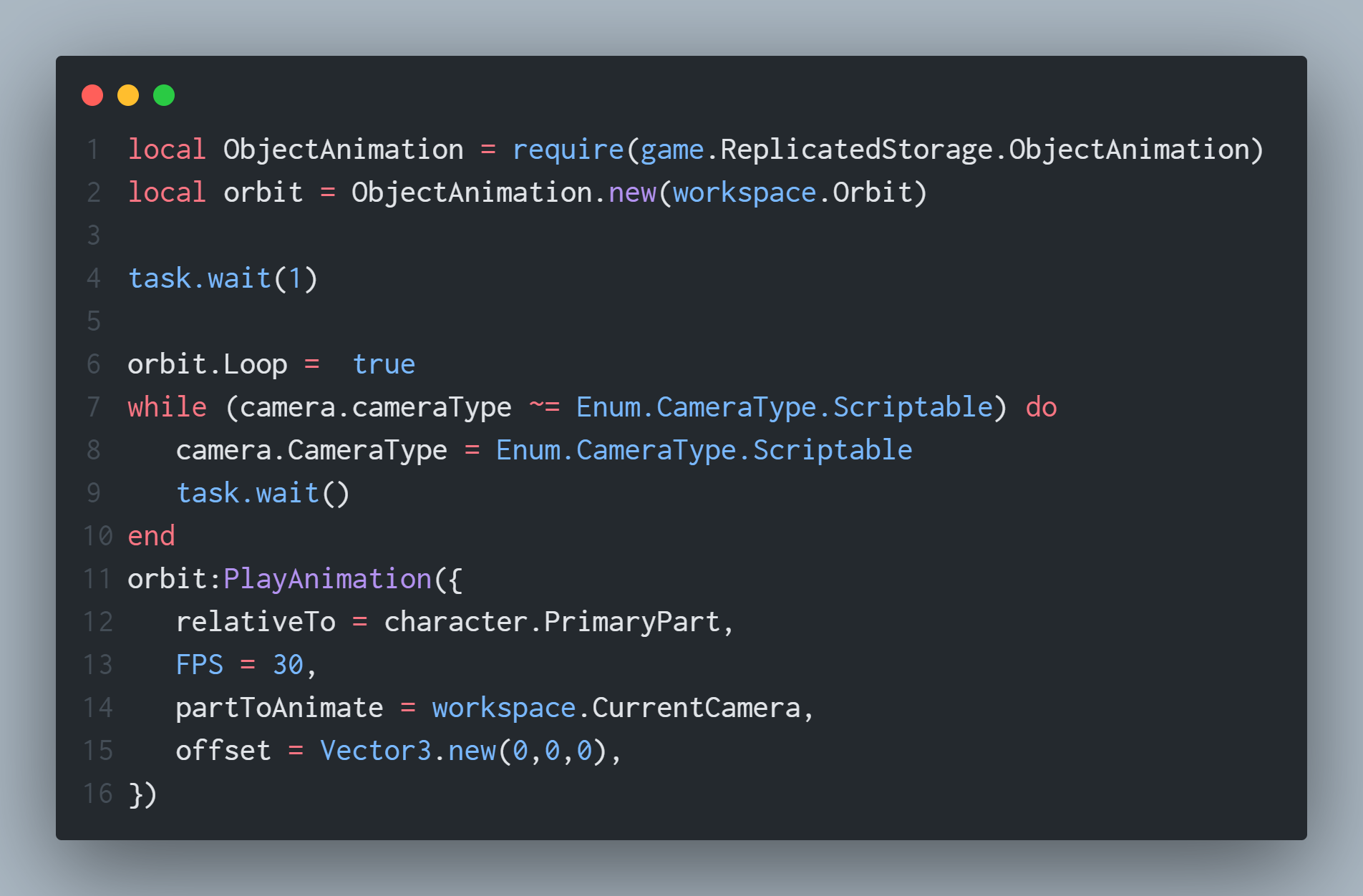Click Enum.CameraType.Scriptable on line 8

[x=704, y=450]
